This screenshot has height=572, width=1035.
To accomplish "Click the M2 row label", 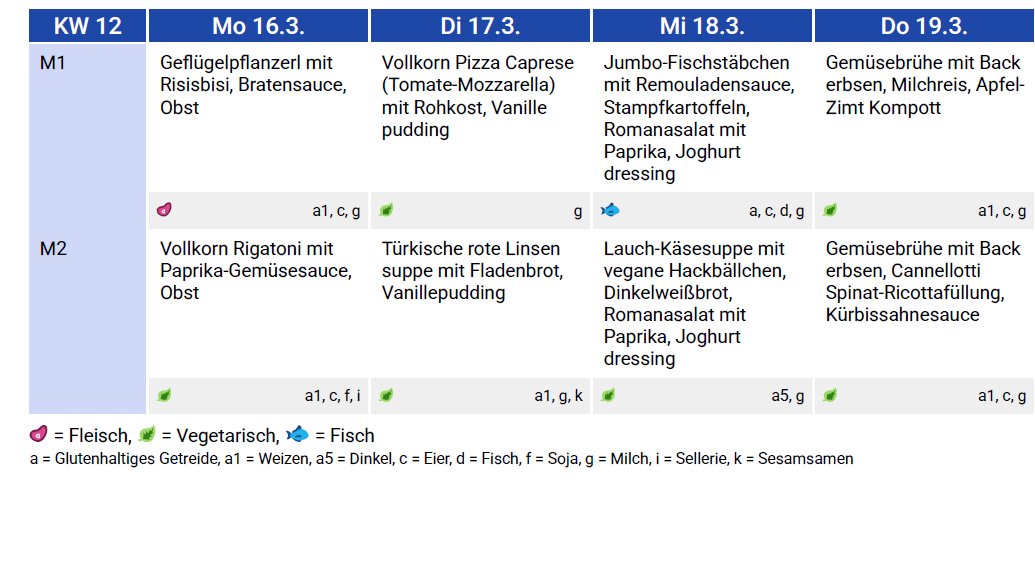I will [x=53, y=249].
